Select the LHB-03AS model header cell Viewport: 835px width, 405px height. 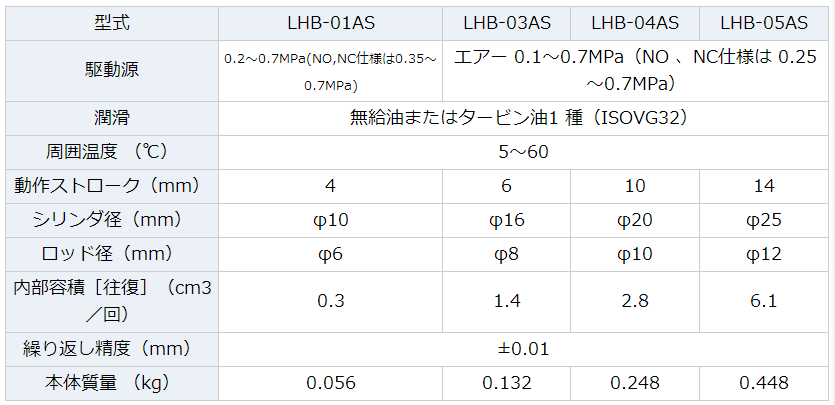tap(506, 23)
